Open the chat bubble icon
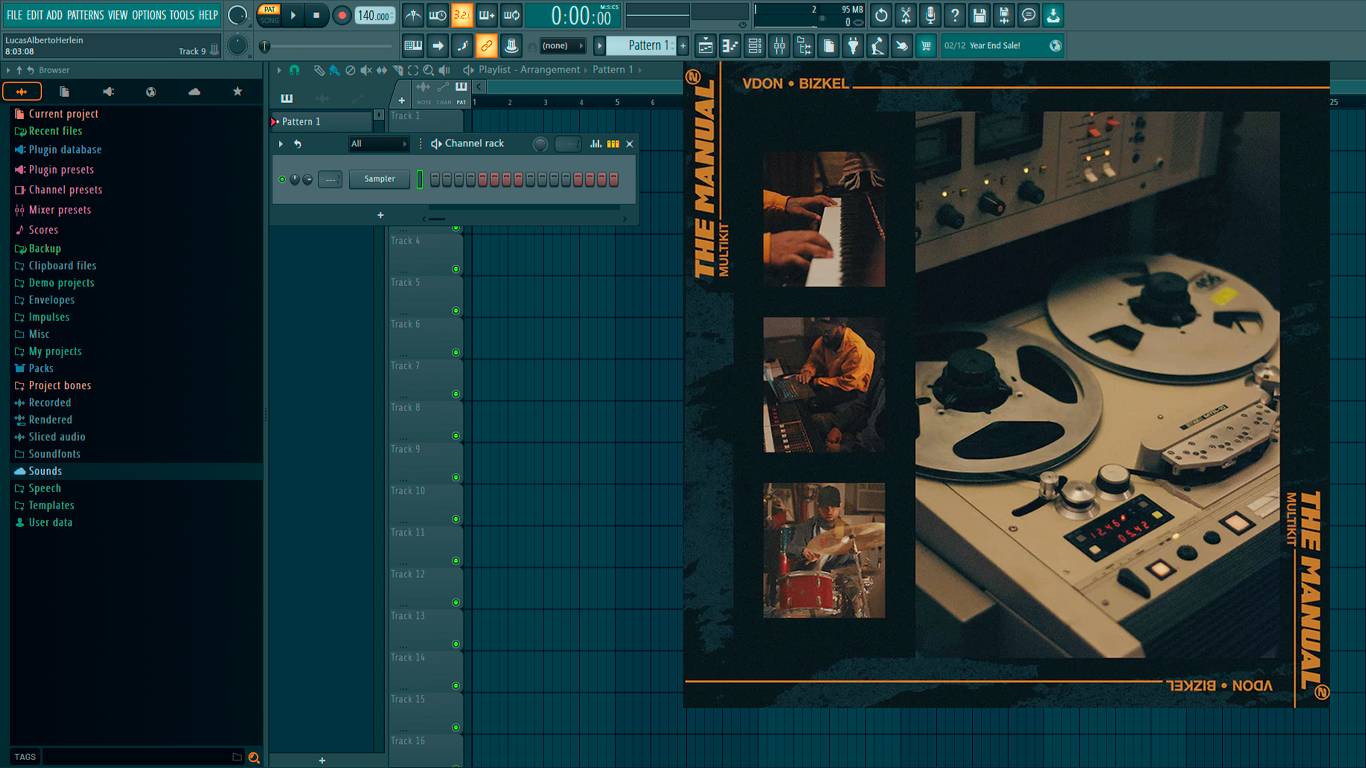The width and height of the screenshot is (1366, 768). click(1029, 15)
